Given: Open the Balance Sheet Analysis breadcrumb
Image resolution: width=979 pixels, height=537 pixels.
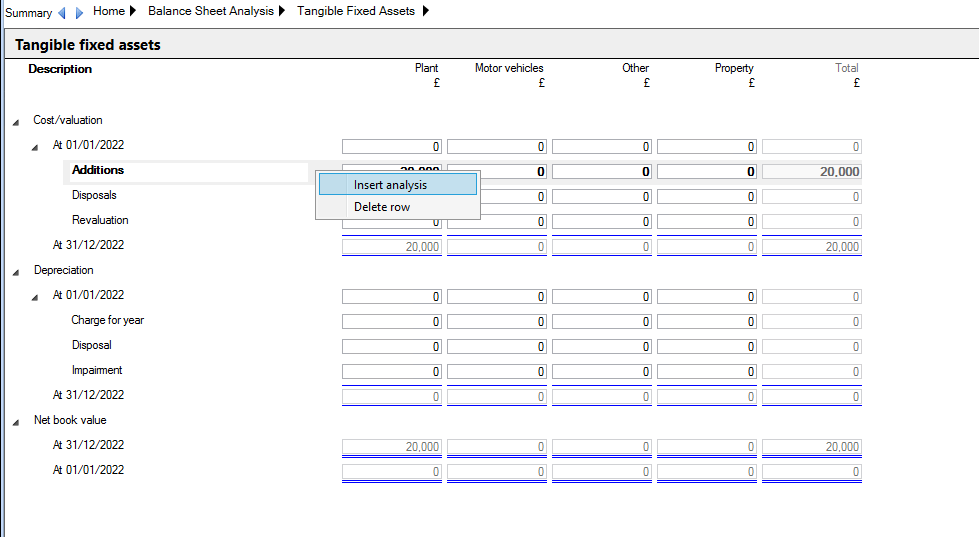Looking at the screenshot, I should 211,11.
